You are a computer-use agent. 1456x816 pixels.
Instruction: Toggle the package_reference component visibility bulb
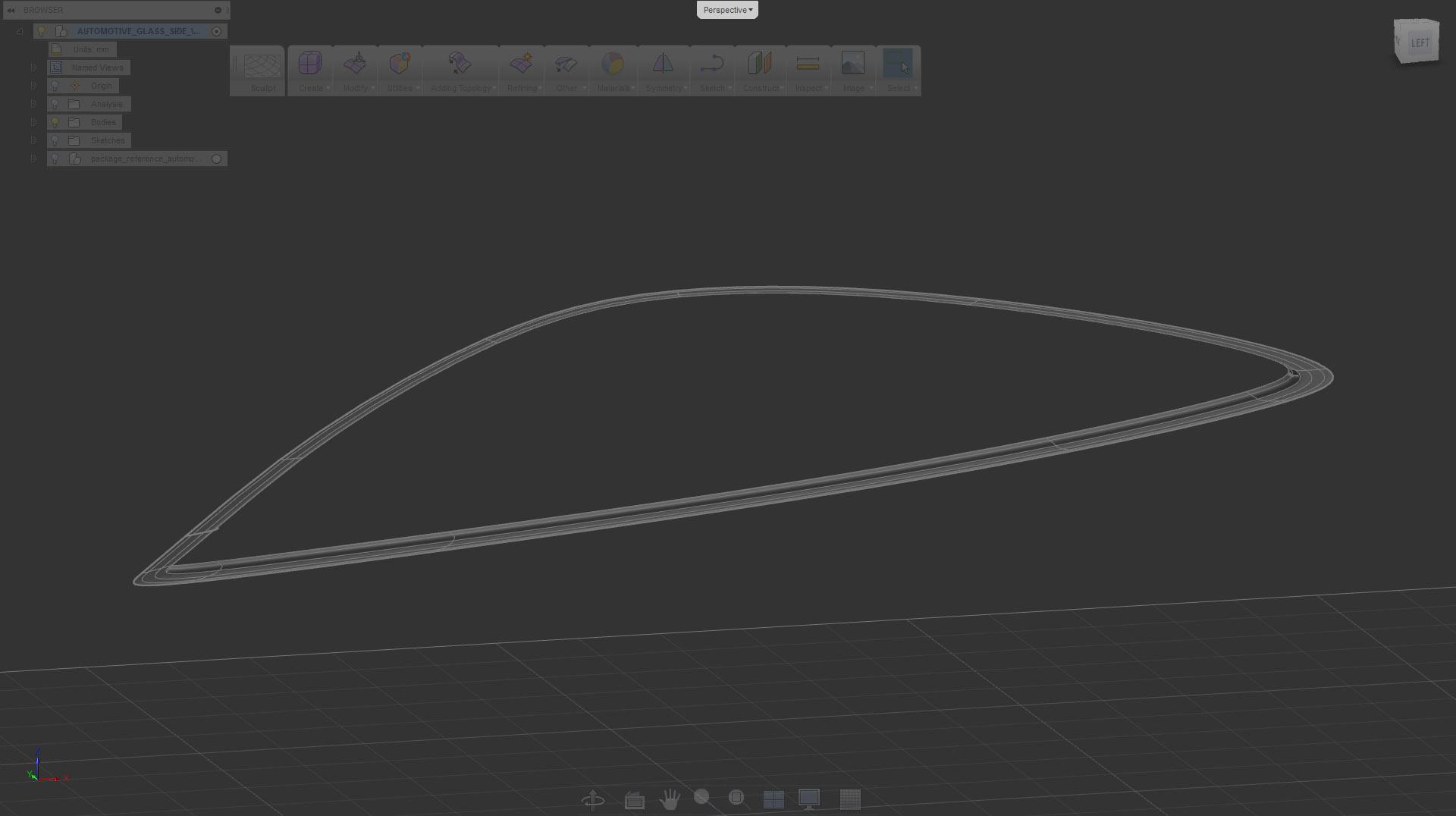pos(55,158)
